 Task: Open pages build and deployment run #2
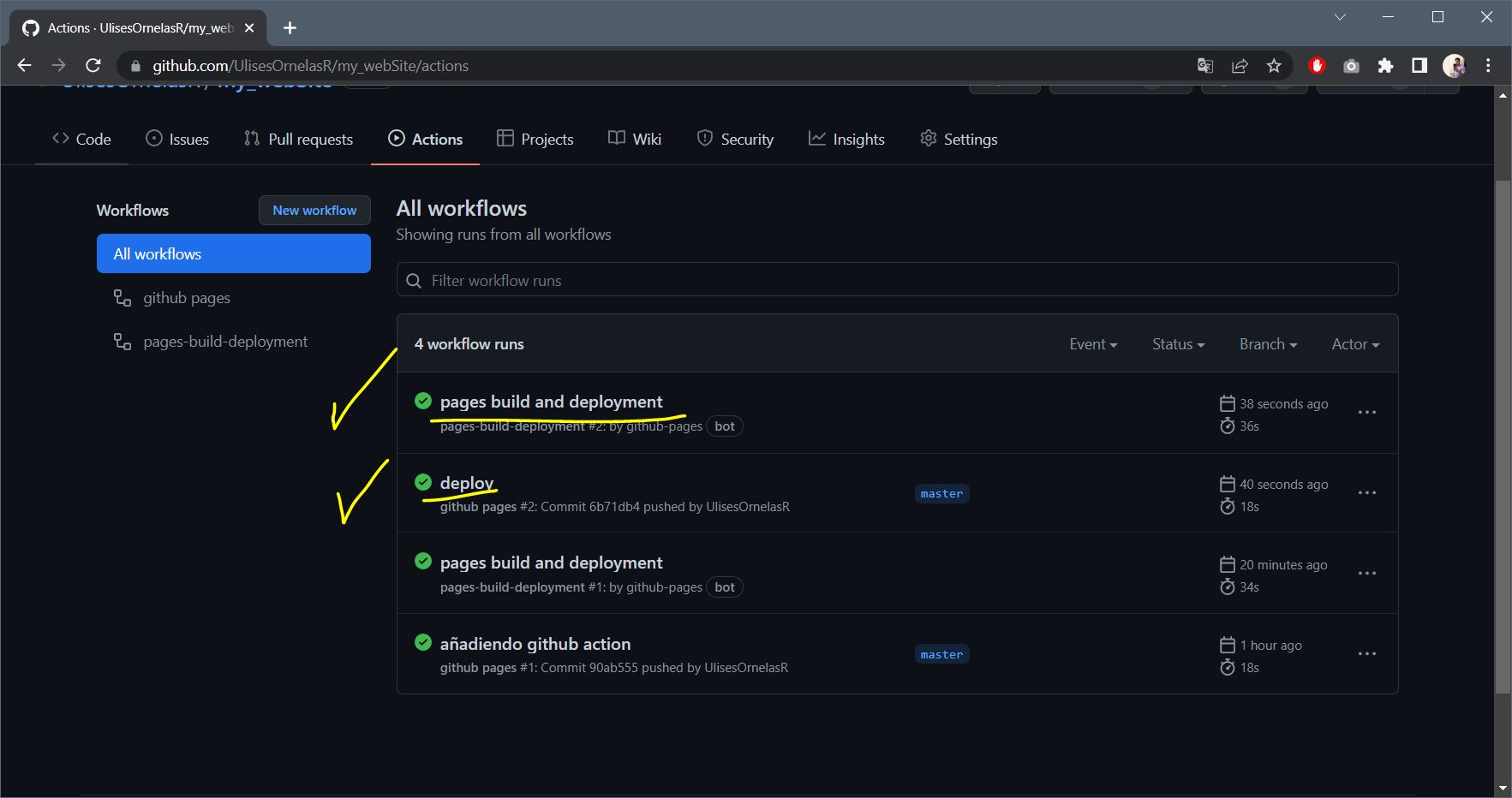551,402
